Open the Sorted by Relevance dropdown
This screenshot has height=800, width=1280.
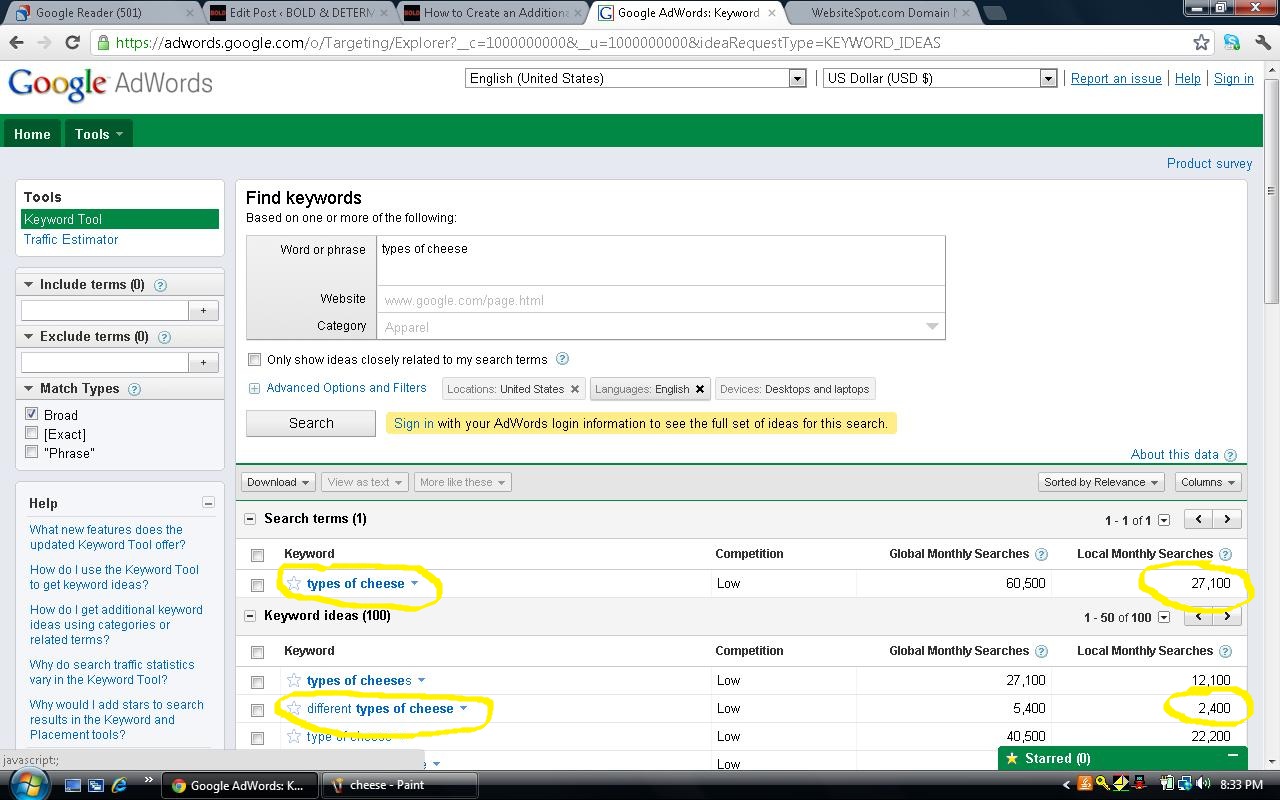coord(1100,482)
